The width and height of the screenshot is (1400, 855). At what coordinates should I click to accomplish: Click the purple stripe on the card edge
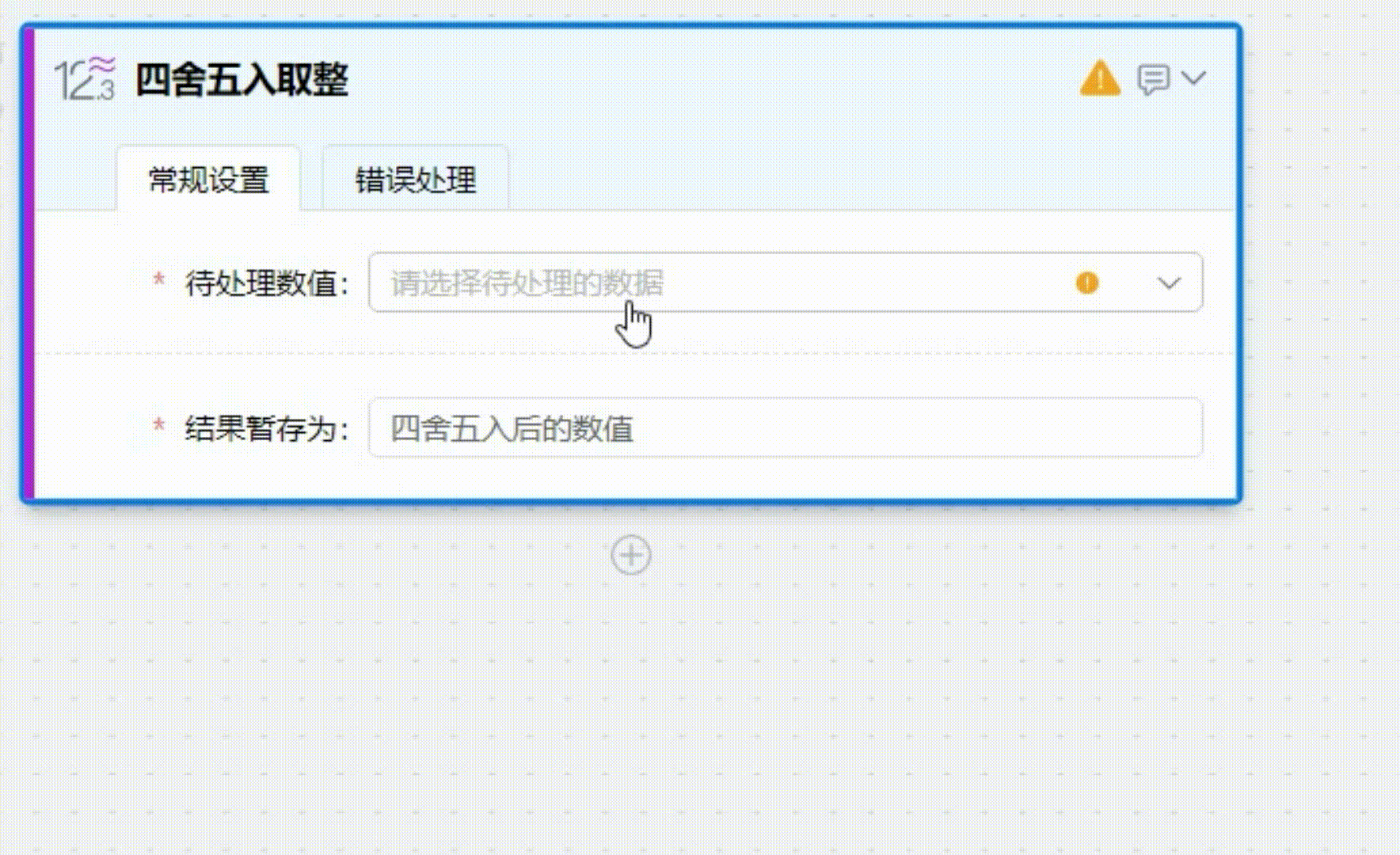(29, 263)
